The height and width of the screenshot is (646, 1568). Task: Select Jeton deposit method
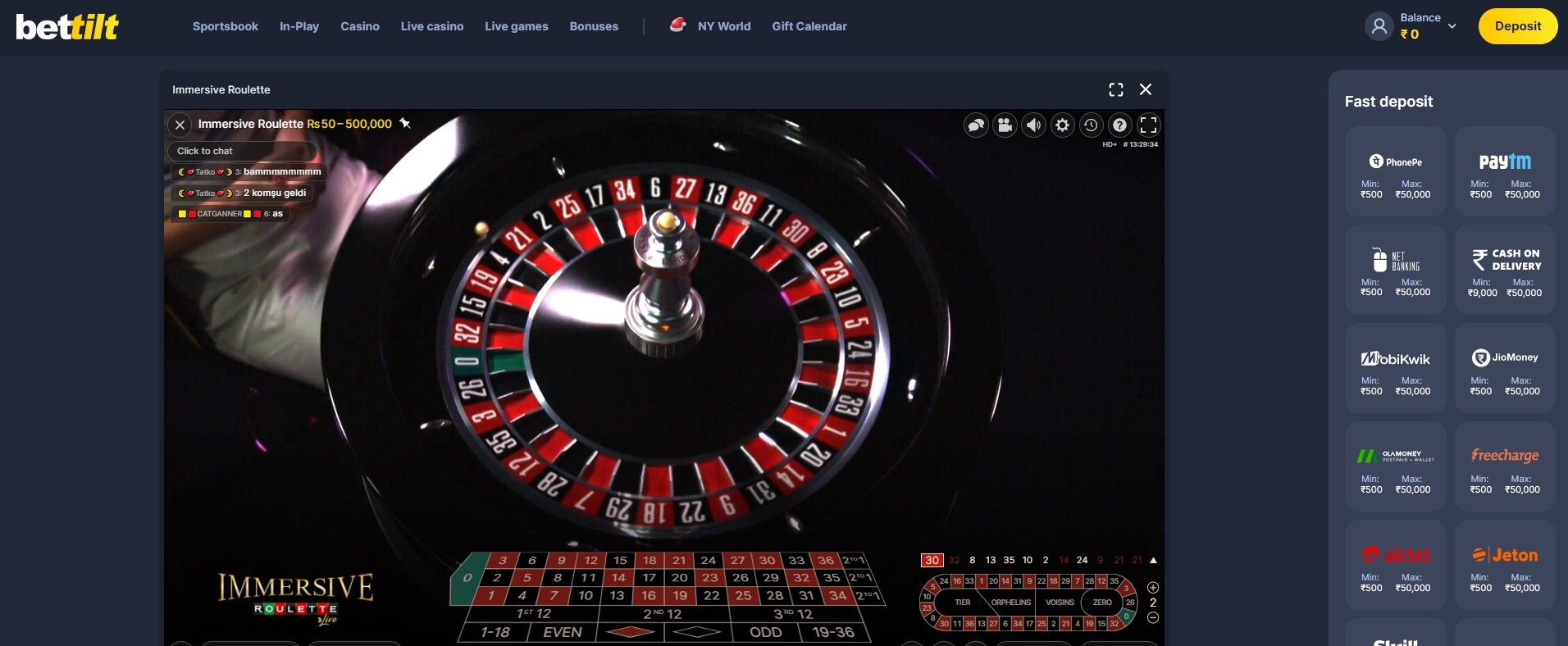coord(1506,565)
